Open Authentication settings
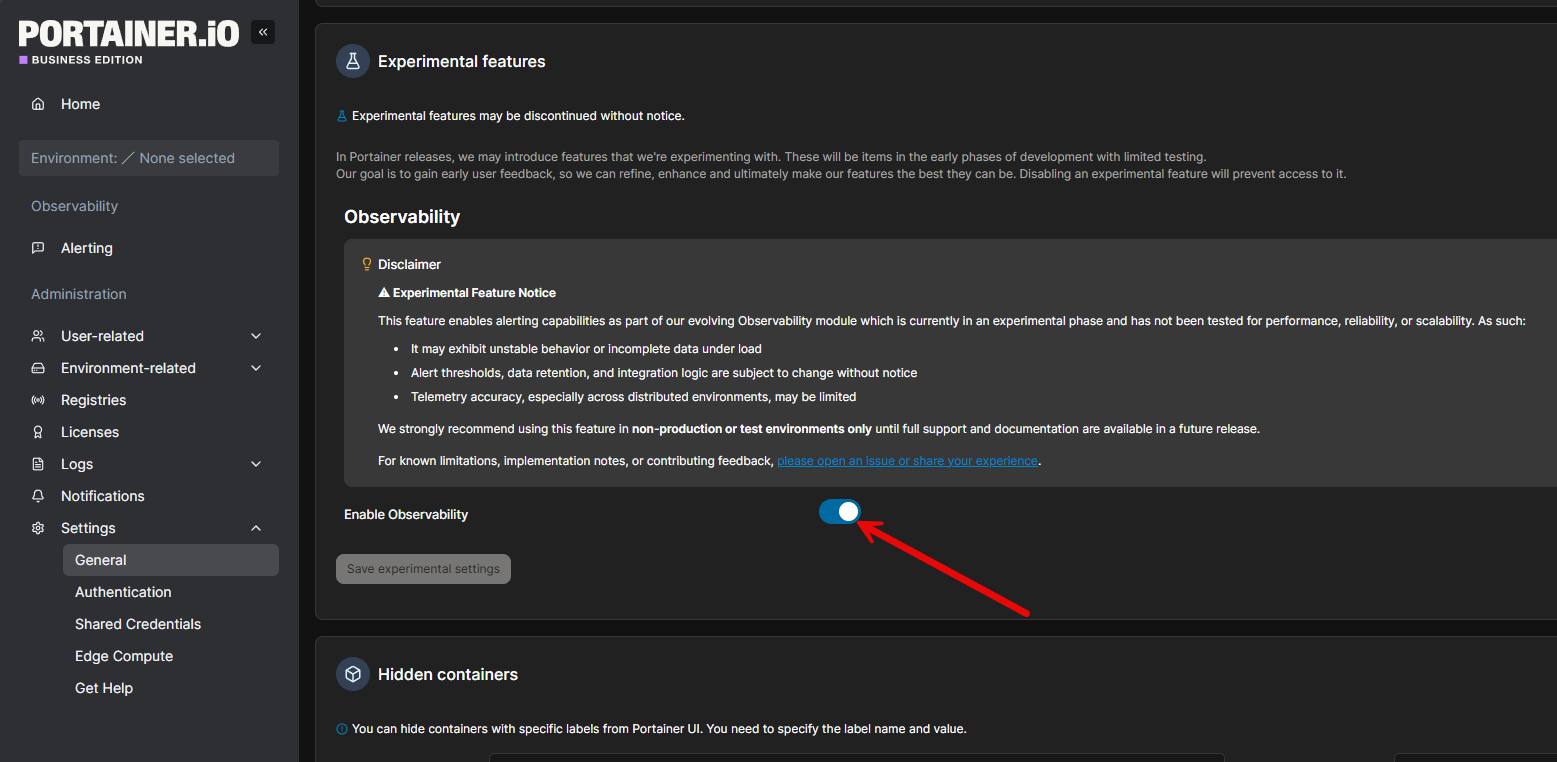 tap(123, 592)
